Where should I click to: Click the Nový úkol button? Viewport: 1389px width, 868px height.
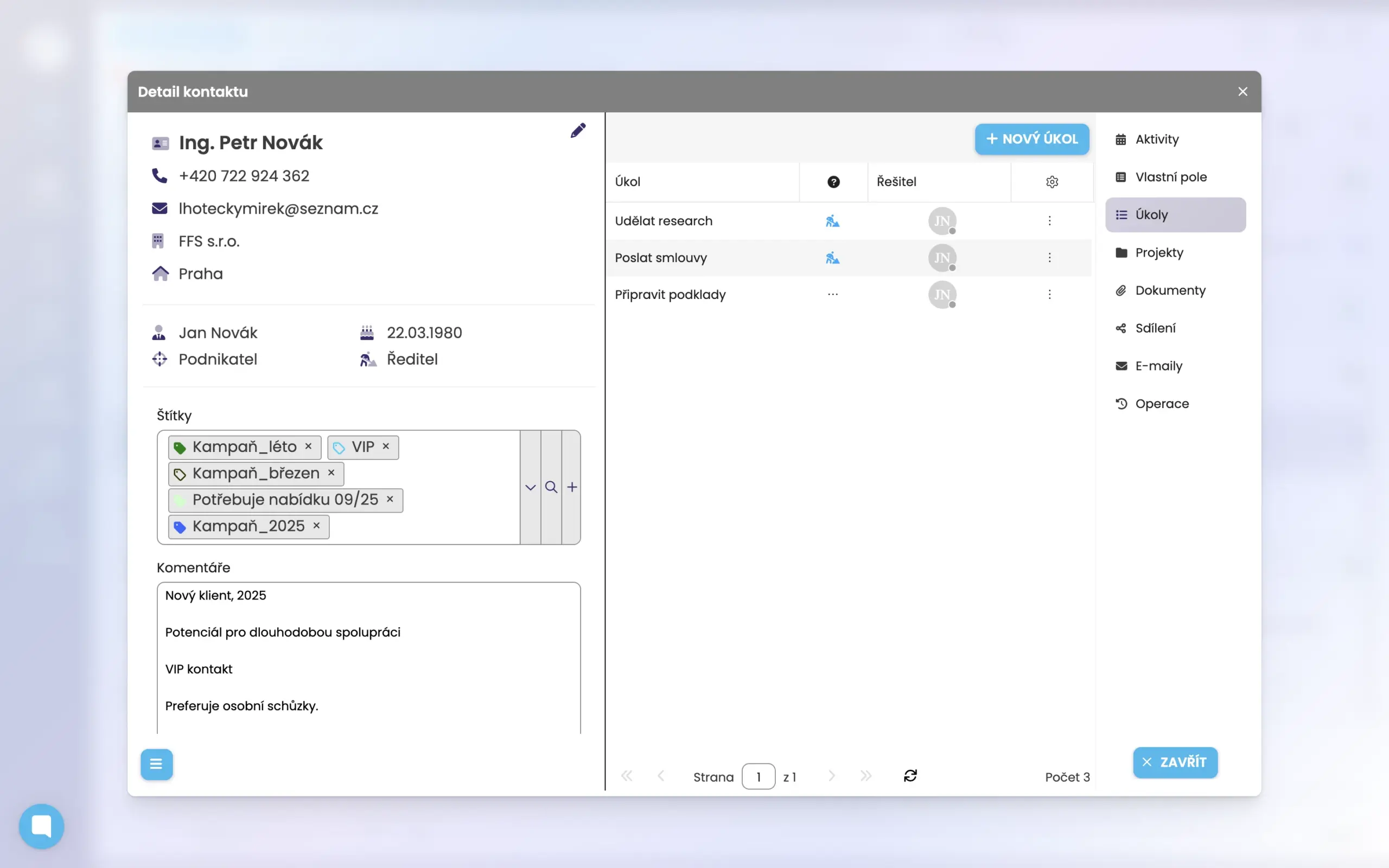1031,139
